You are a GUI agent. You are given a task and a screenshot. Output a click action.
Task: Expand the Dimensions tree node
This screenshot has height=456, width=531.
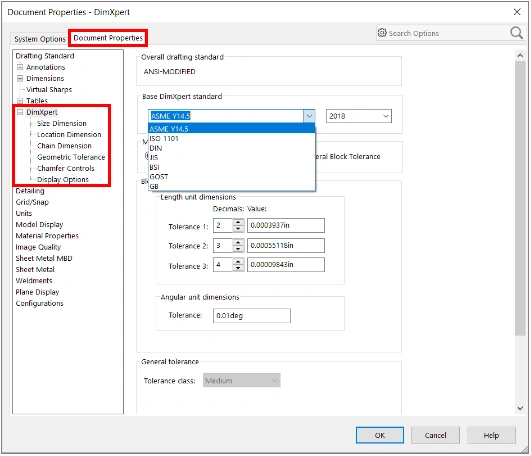click(20, 78)
